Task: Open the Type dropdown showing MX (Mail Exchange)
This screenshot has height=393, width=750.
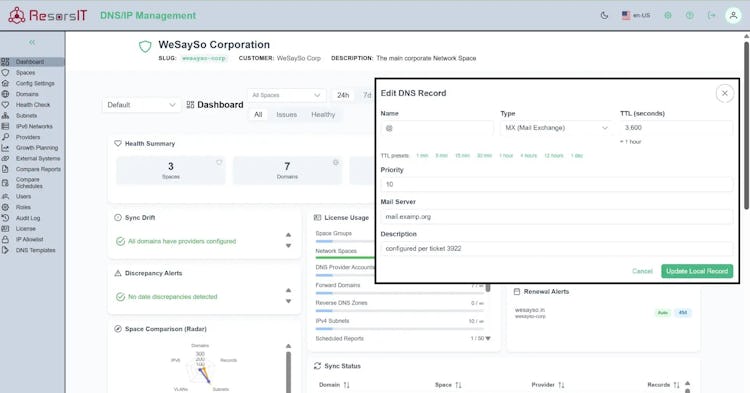Action: coord(556,128)
